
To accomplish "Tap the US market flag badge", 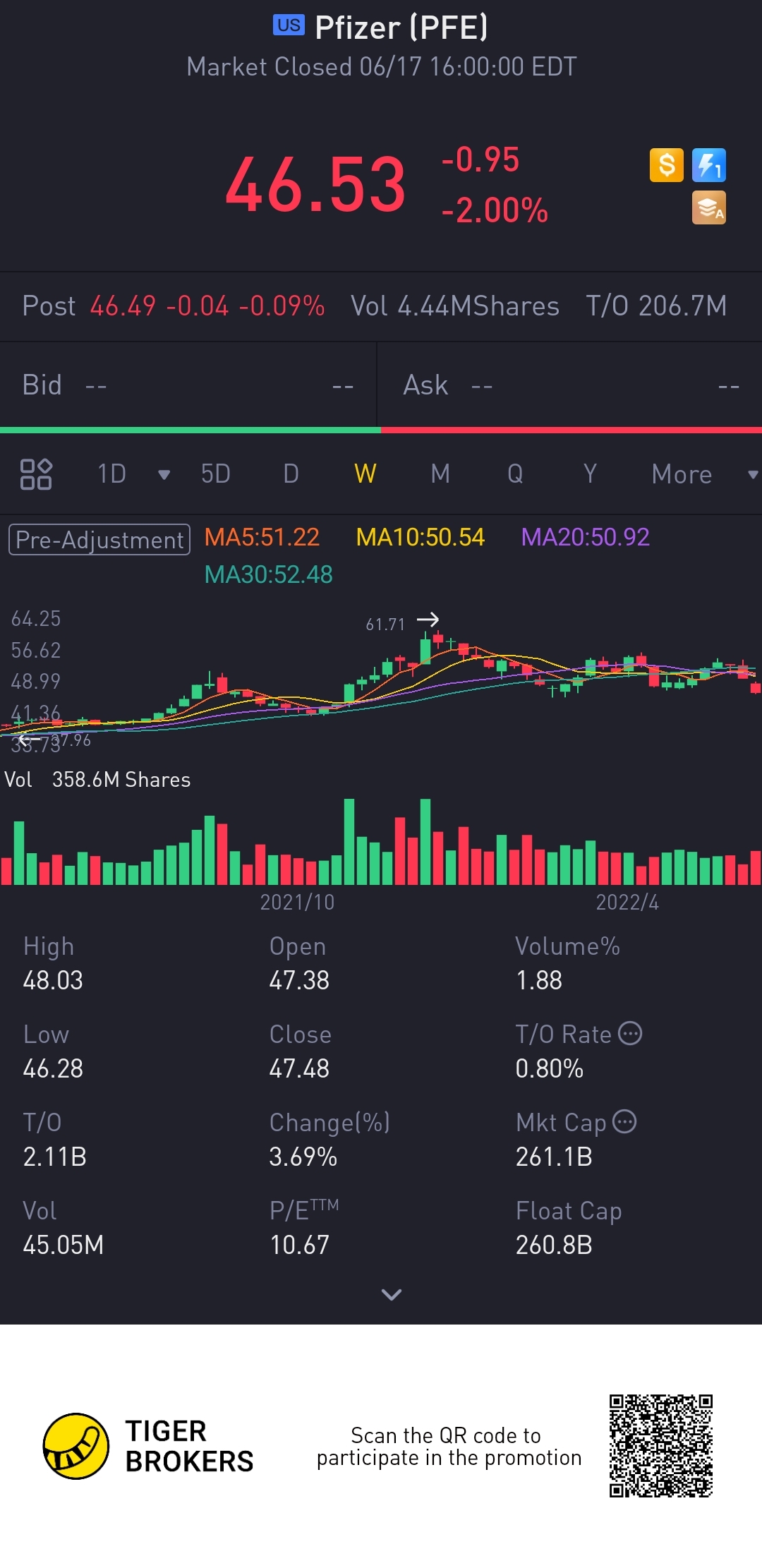I will 289,25.
